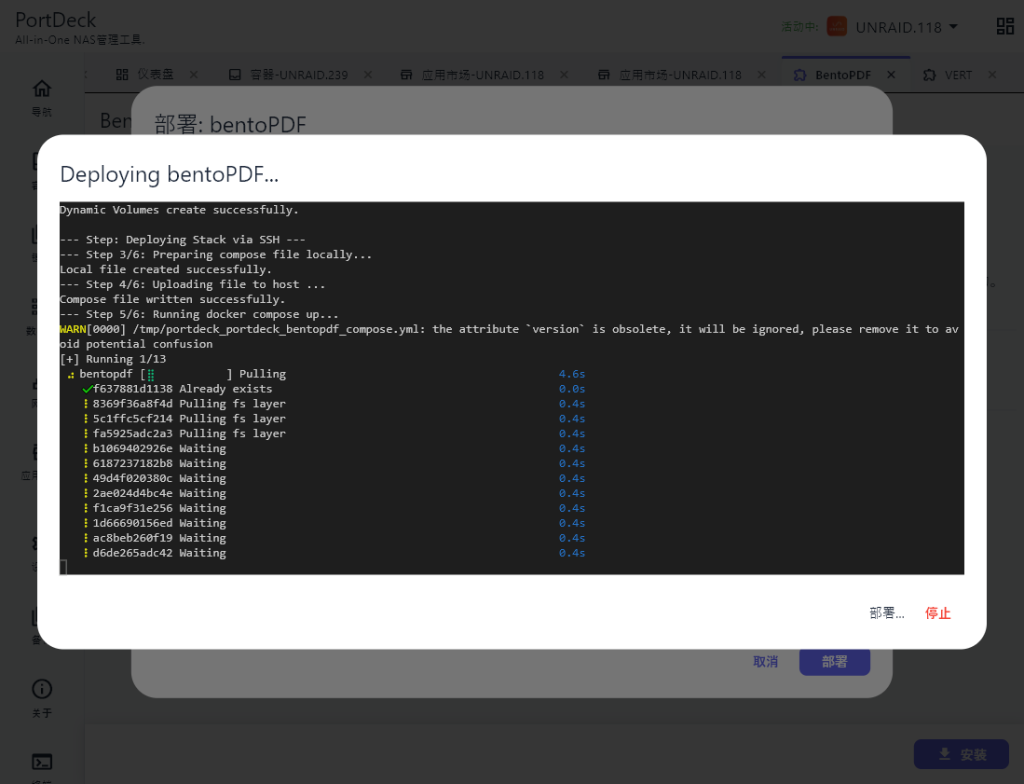This screenshot has width=1024, height=784.
Task: Click the purple 部署 deploy button
Action: [x=834, y=662]
